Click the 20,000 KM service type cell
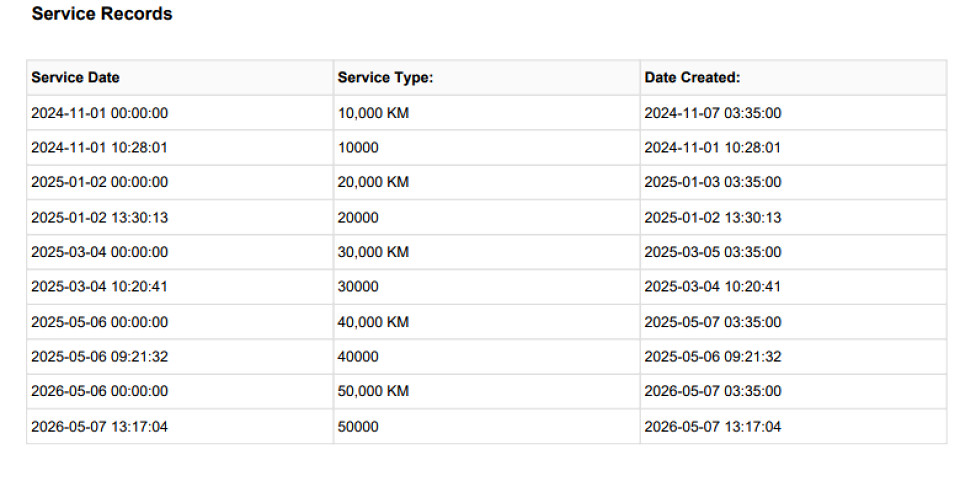Viewport: 960px width, 487px height. pyautogui.click(x=373, y=183)
